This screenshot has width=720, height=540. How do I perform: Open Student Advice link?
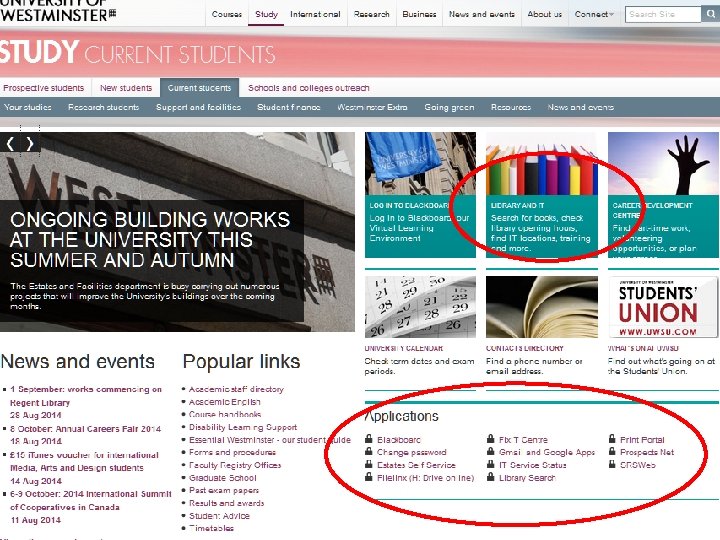point(219,516)
